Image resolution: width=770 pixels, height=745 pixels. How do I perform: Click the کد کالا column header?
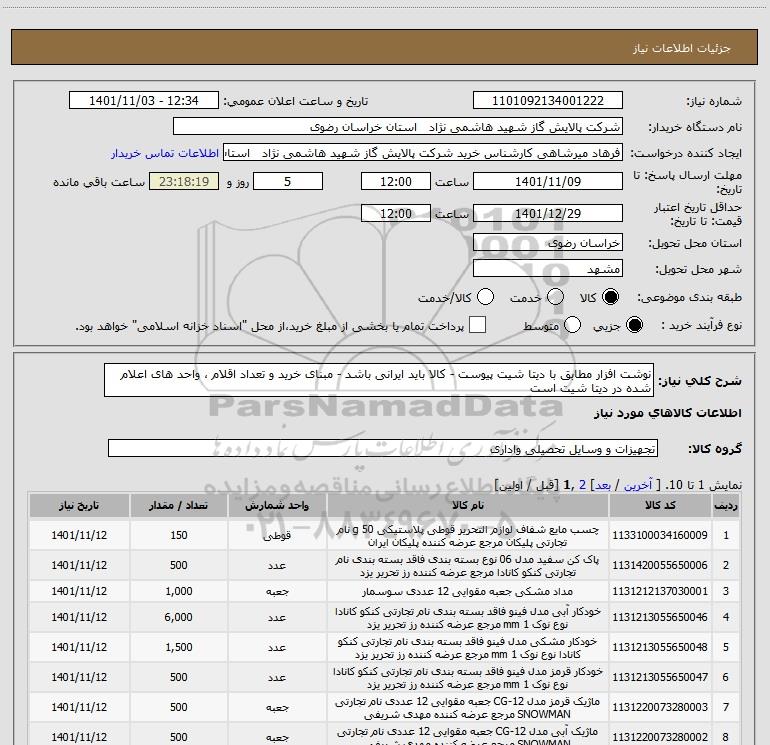pyautogui.click(x=659, y=507)
